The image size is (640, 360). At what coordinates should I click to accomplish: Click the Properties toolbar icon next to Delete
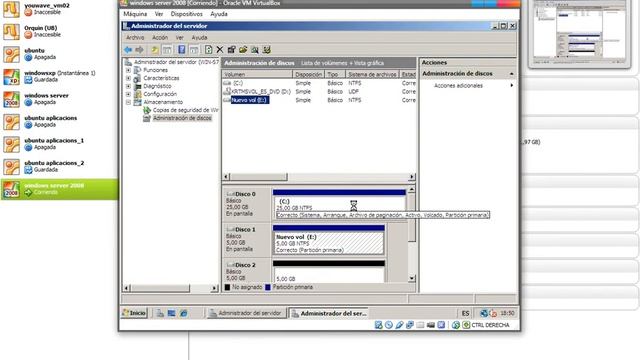point(231,50)
